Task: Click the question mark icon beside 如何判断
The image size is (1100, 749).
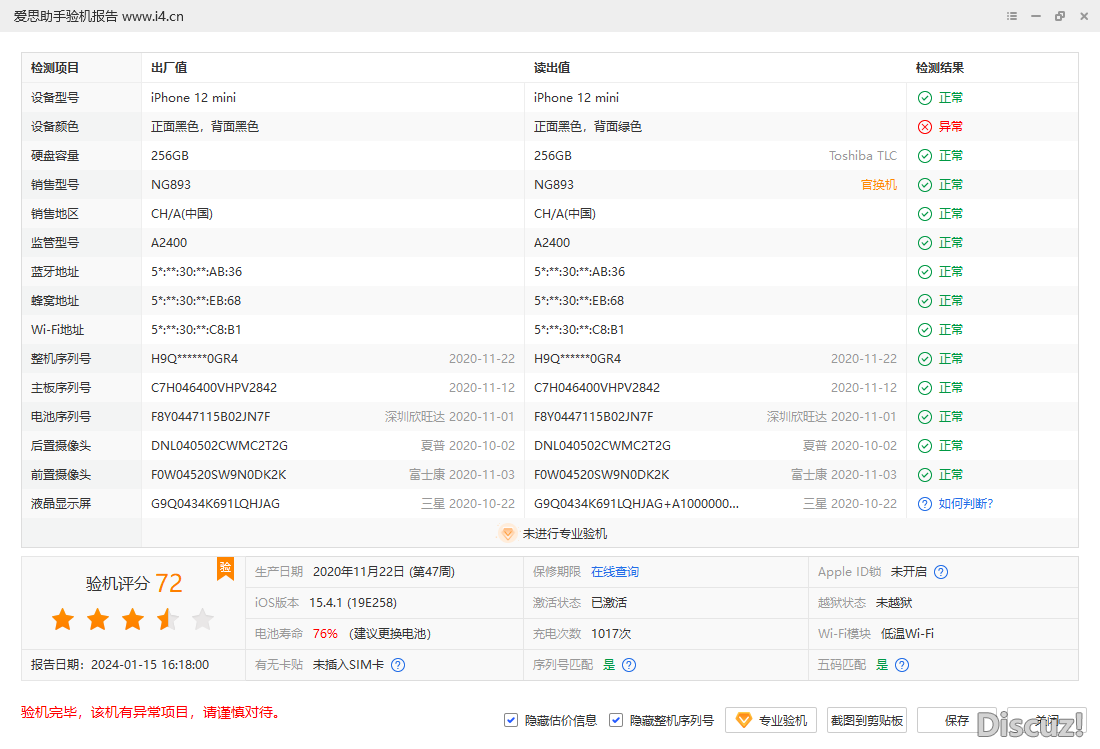Action: 925,504
